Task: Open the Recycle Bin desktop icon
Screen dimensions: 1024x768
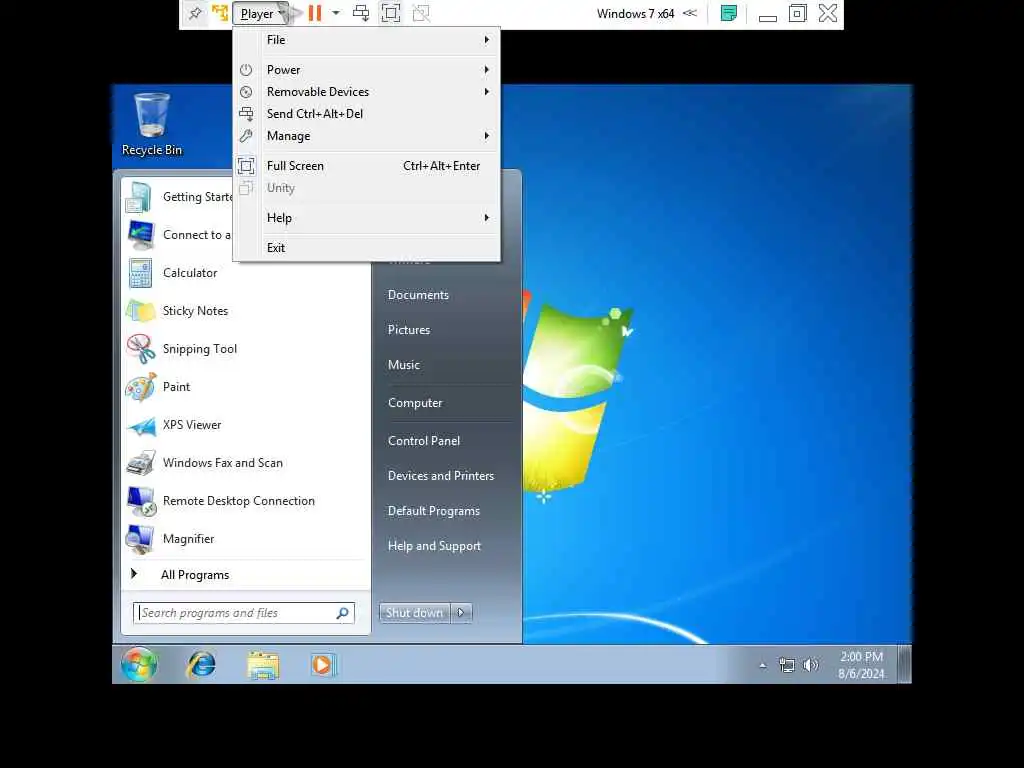Action: point(152,124)
